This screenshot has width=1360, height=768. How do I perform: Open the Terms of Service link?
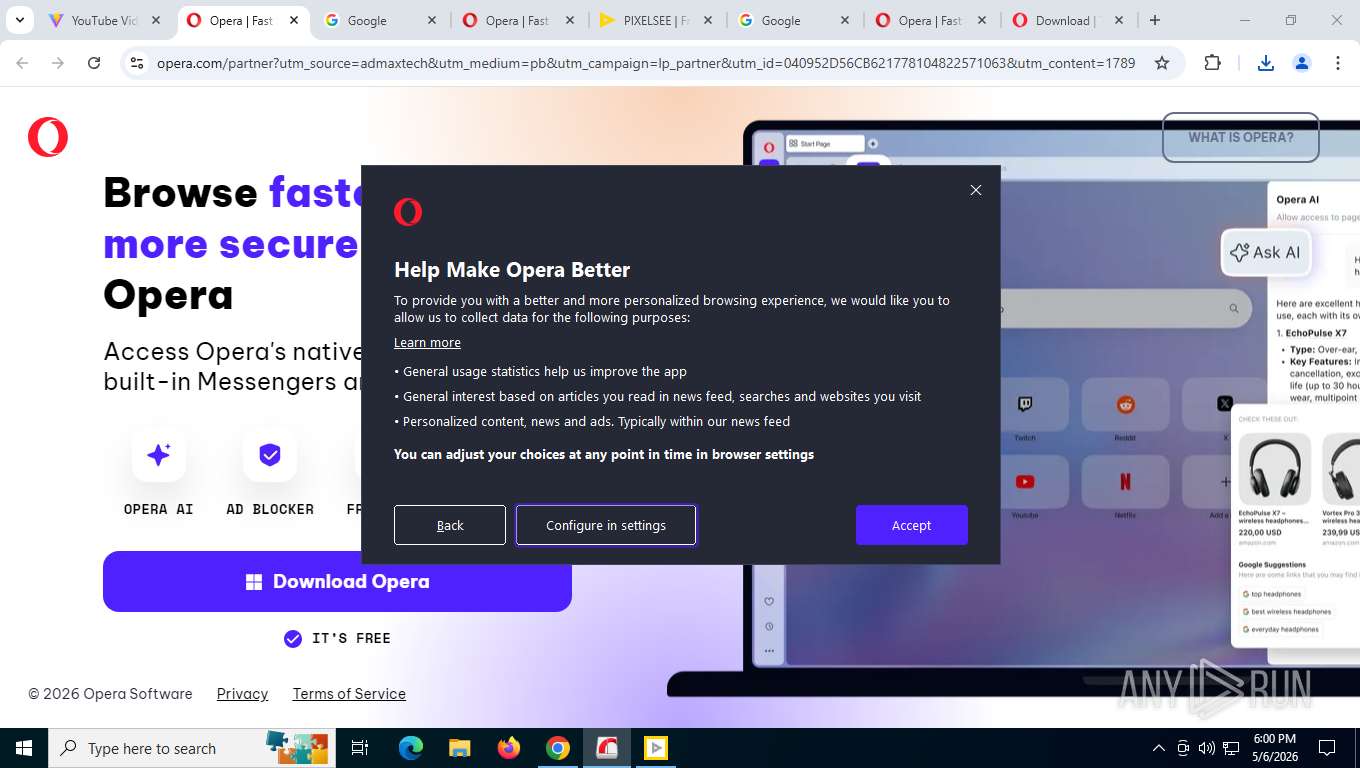click(349, 693)
